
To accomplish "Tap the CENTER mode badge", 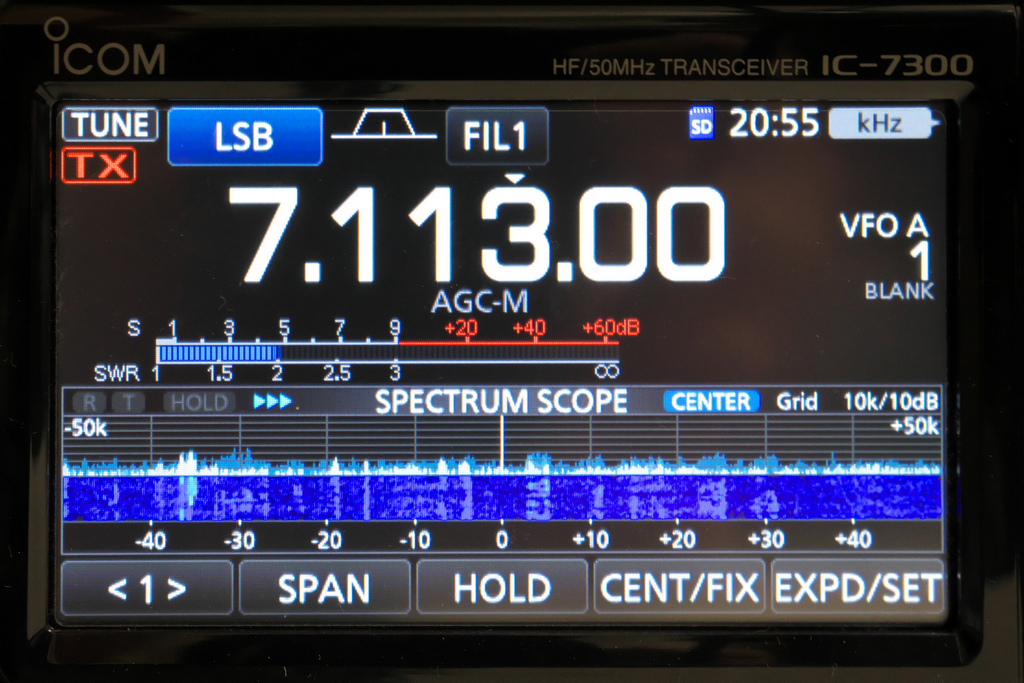I will 711,402.
